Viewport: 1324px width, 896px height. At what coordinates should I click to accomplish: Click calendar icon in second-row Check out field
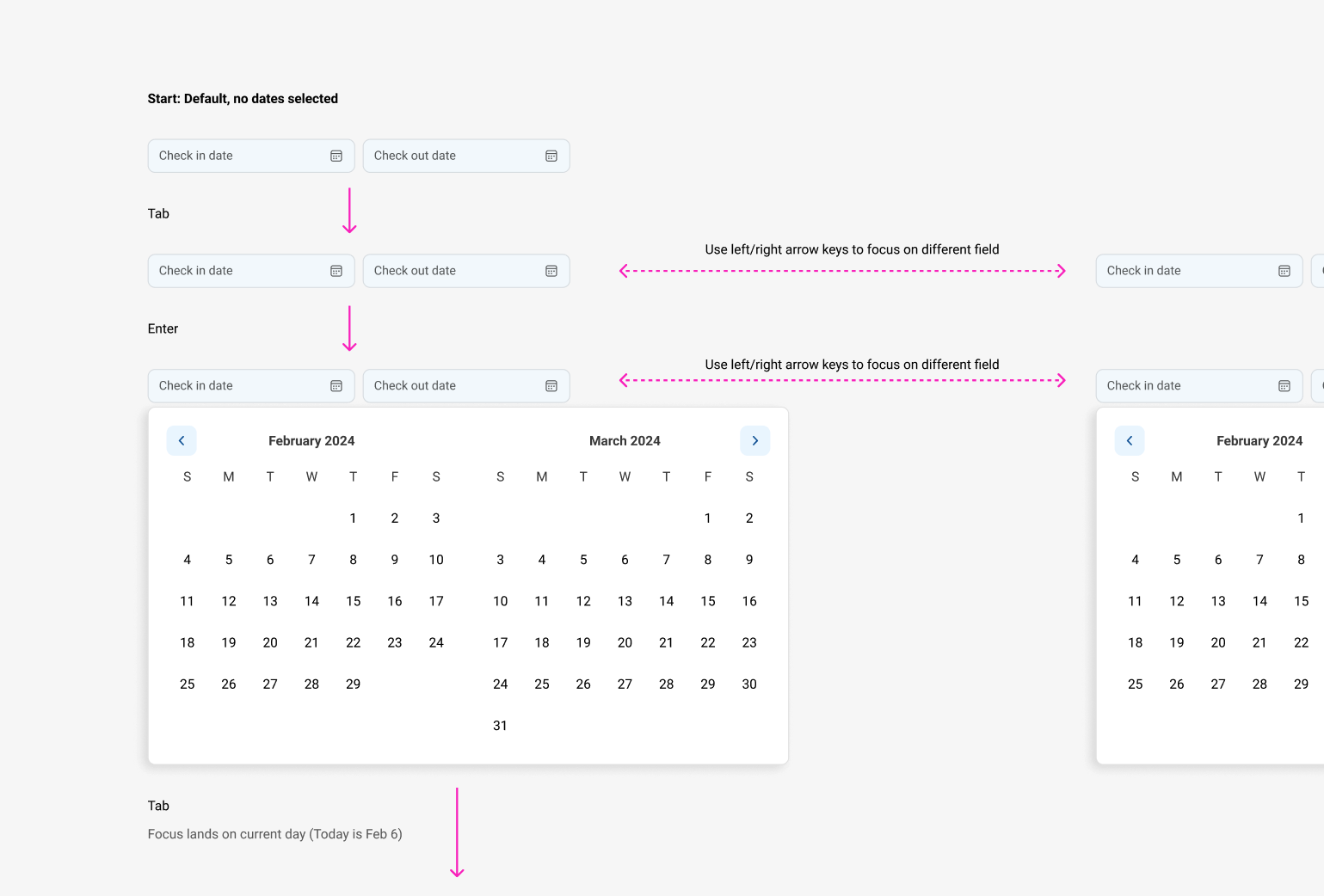551,271
